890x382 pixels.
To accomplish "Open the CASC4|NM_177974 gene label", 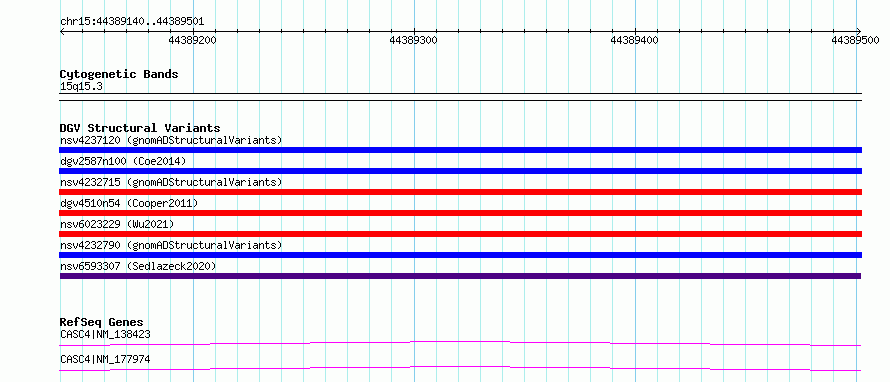I will tap(105, 359).
